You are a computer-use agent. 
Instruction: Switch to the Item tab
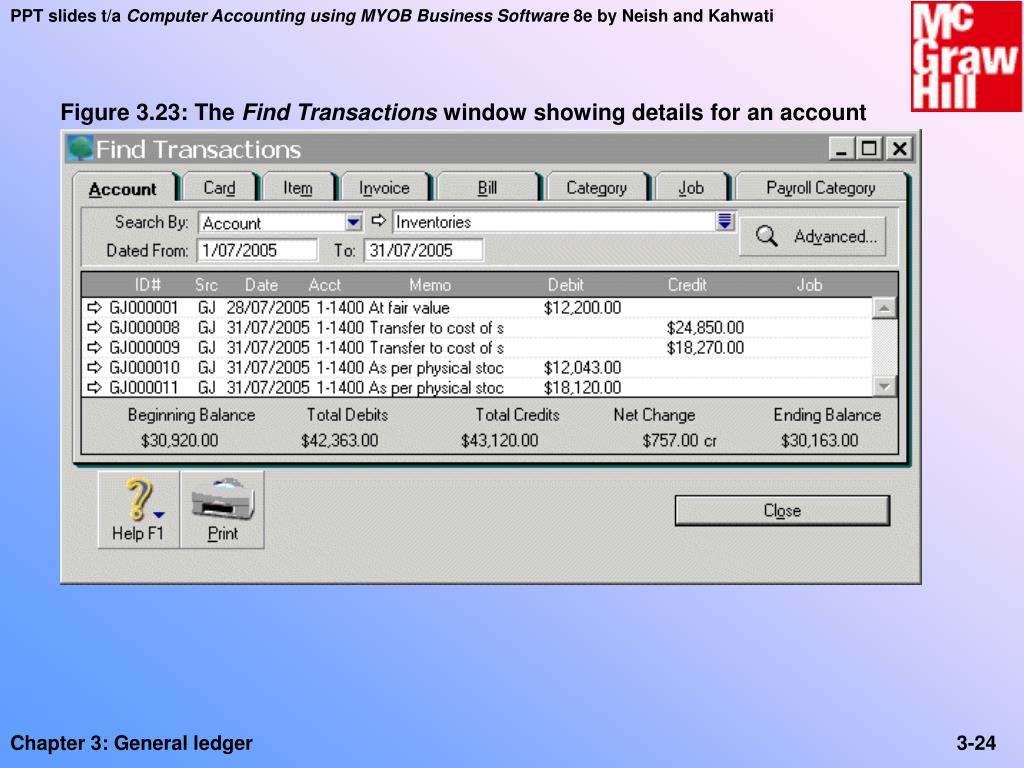point(298,188)
